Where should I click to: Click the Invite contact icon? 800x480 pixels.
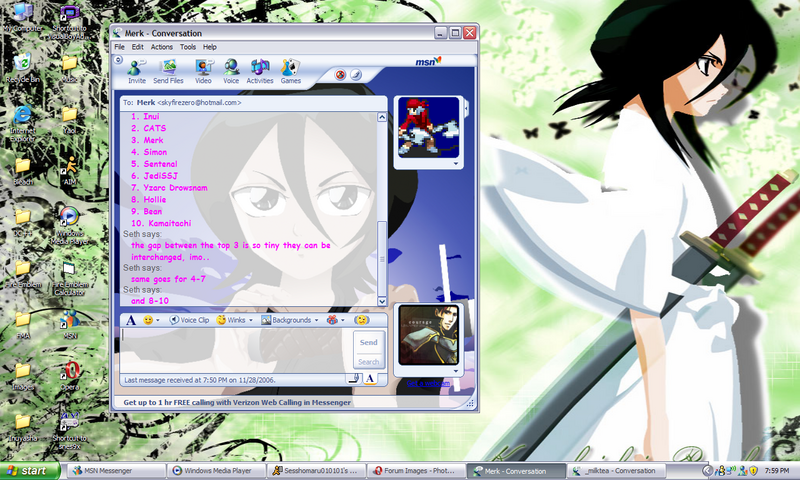(136, 71)
